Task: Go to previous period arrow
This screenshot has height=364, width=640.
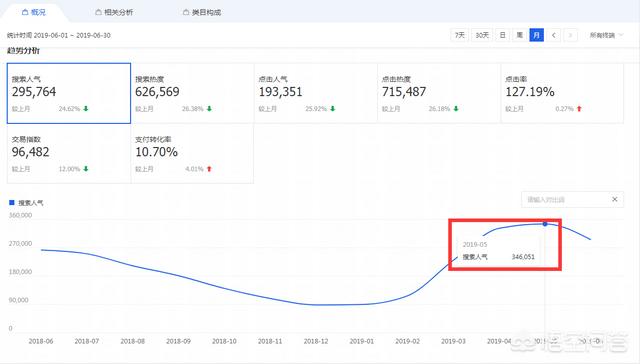Action: point(553,35)
